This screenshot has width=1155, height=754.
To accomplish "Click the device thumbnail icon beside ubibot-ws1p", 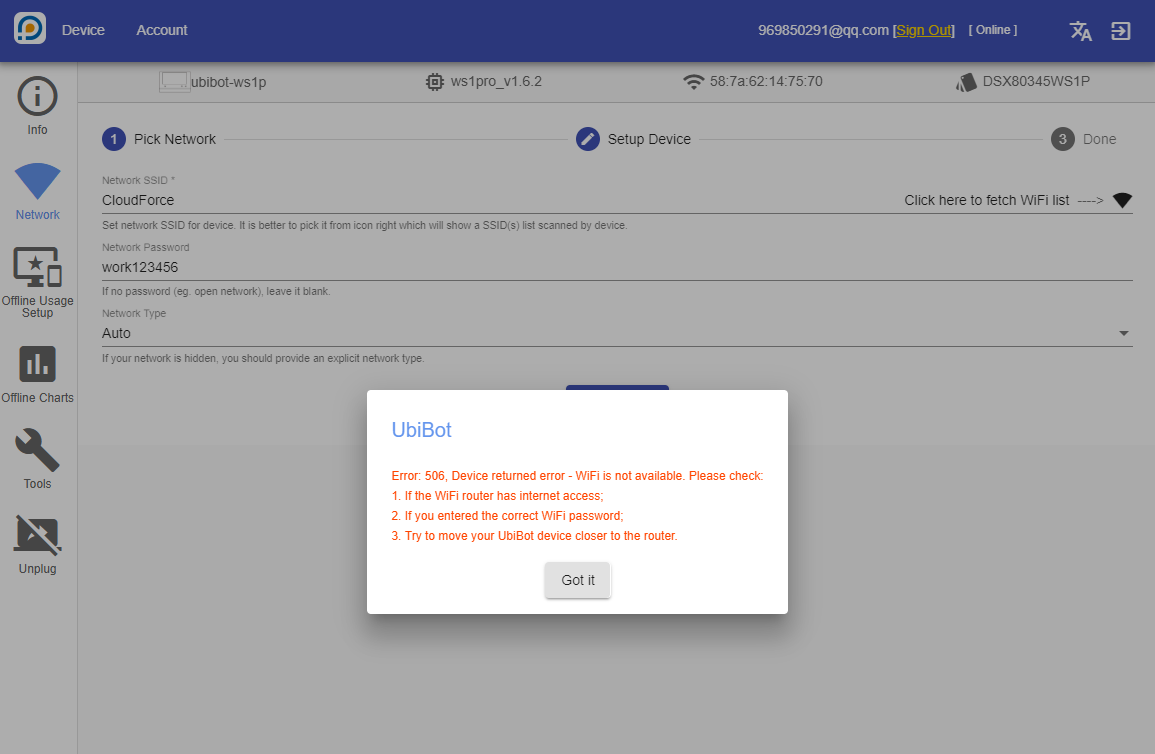I will tap(174, 82).
